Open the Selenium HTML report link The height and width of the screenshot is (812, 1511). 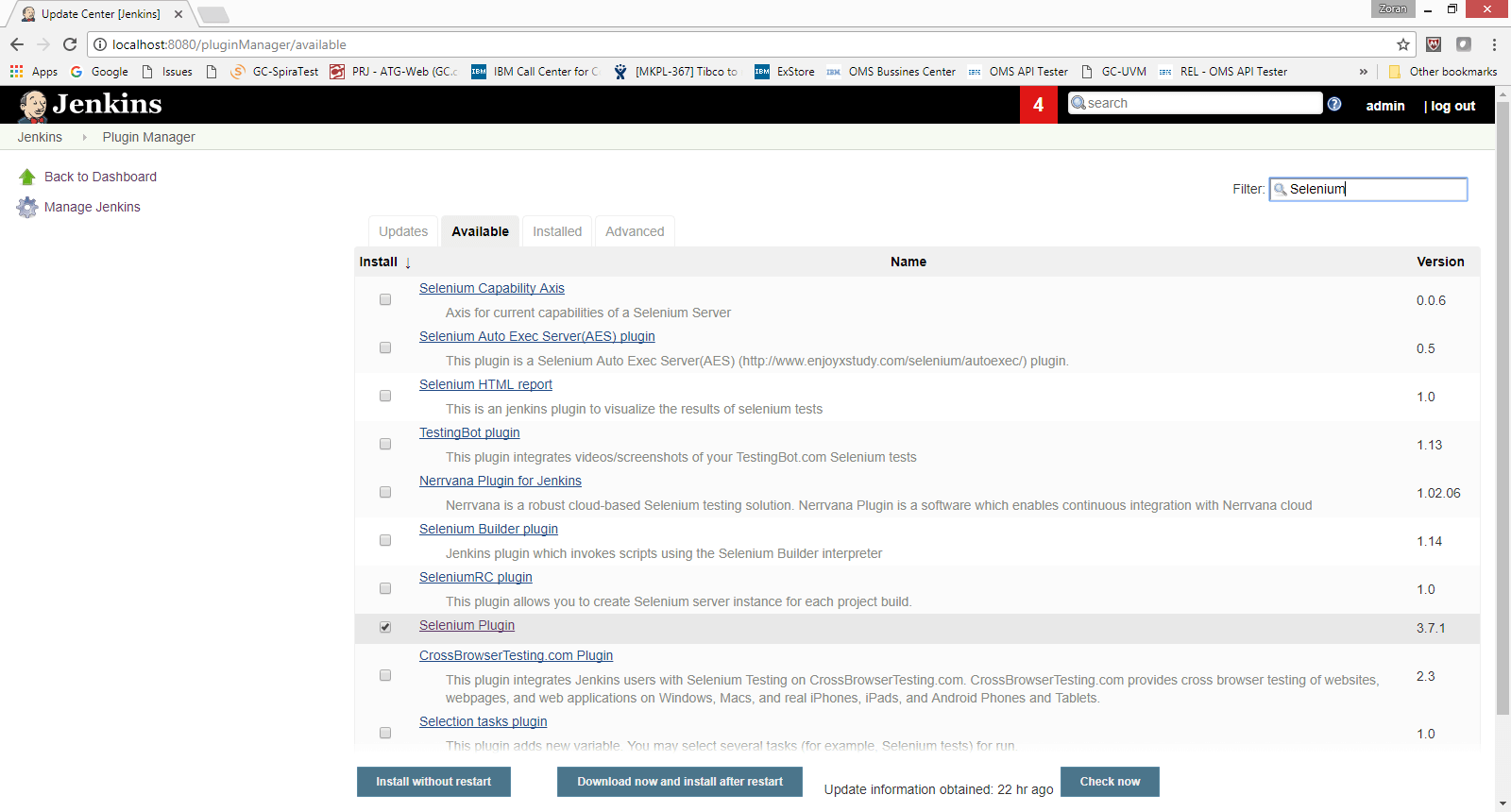(x=485, y=384)
